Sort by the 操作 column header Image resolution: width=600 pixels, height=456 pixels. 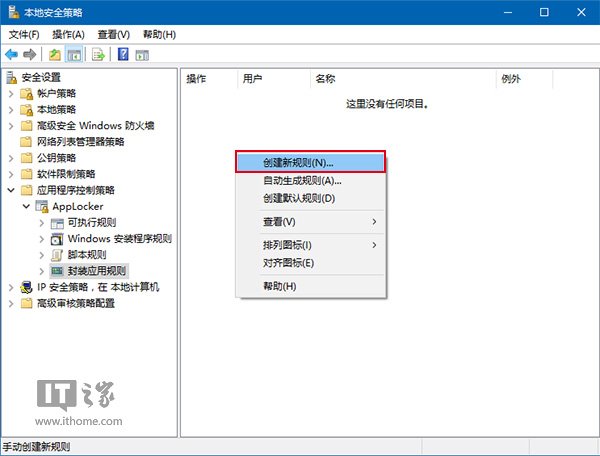tap(209, 79)
